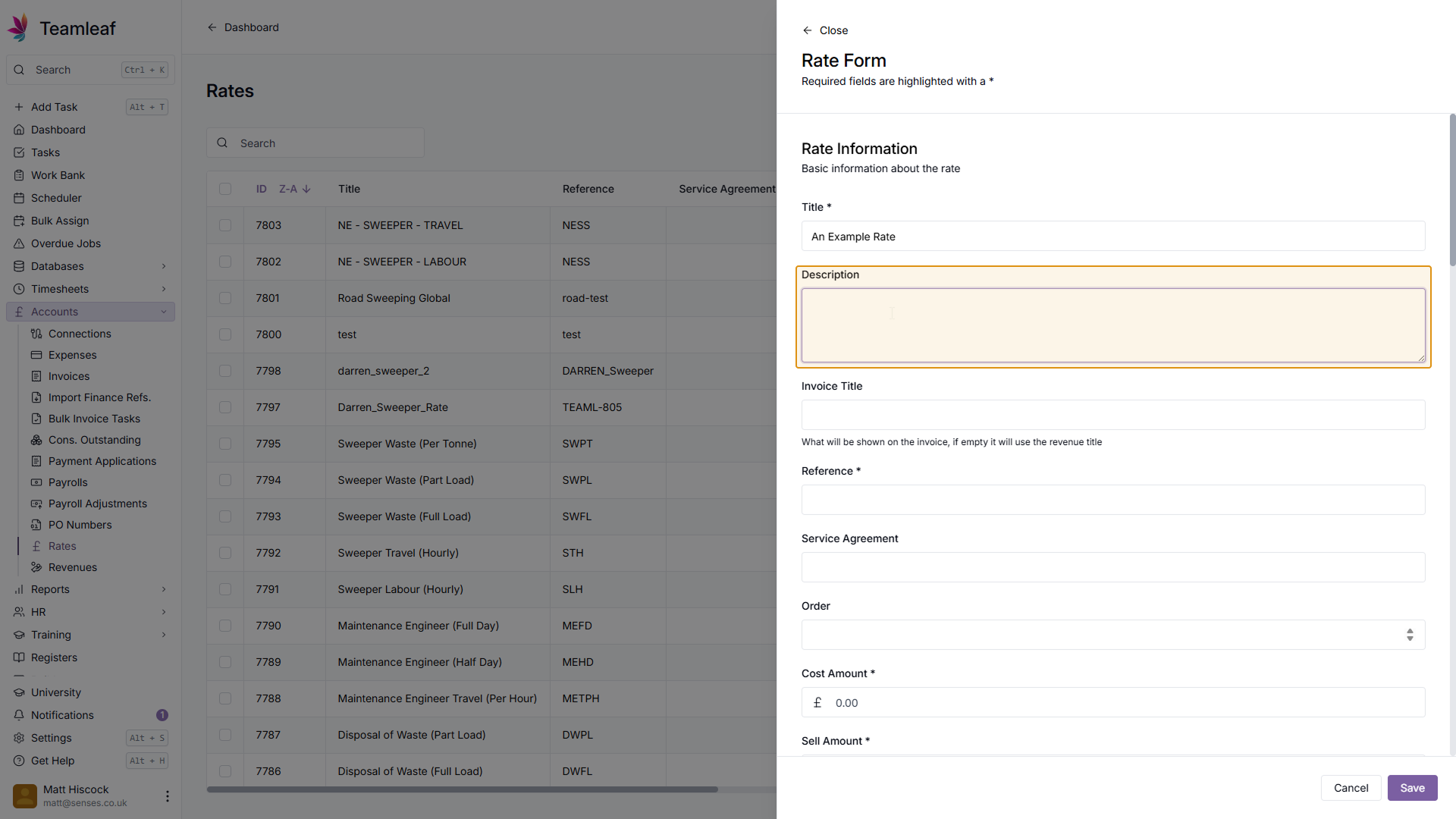Image resolution: width=1456 pixels, height=819 pixels.
Task: Click into the Reference input field
Action: (x=1112, y=500)
